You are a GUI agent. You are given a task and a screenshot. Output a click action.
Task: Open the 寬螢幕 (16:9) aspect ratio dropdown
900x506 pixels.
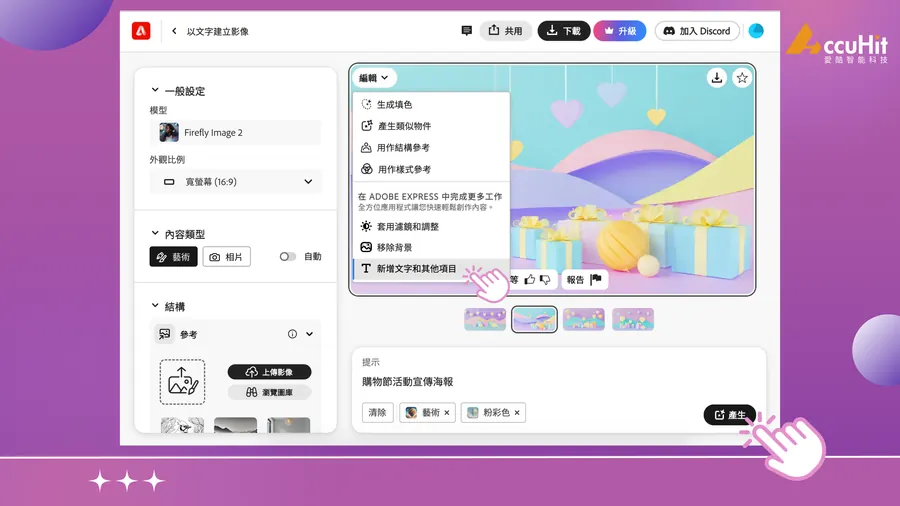235,182
